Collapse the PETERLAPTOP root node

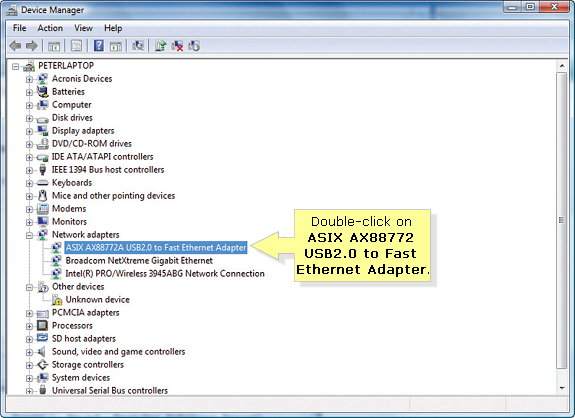(x=15, y=66)
